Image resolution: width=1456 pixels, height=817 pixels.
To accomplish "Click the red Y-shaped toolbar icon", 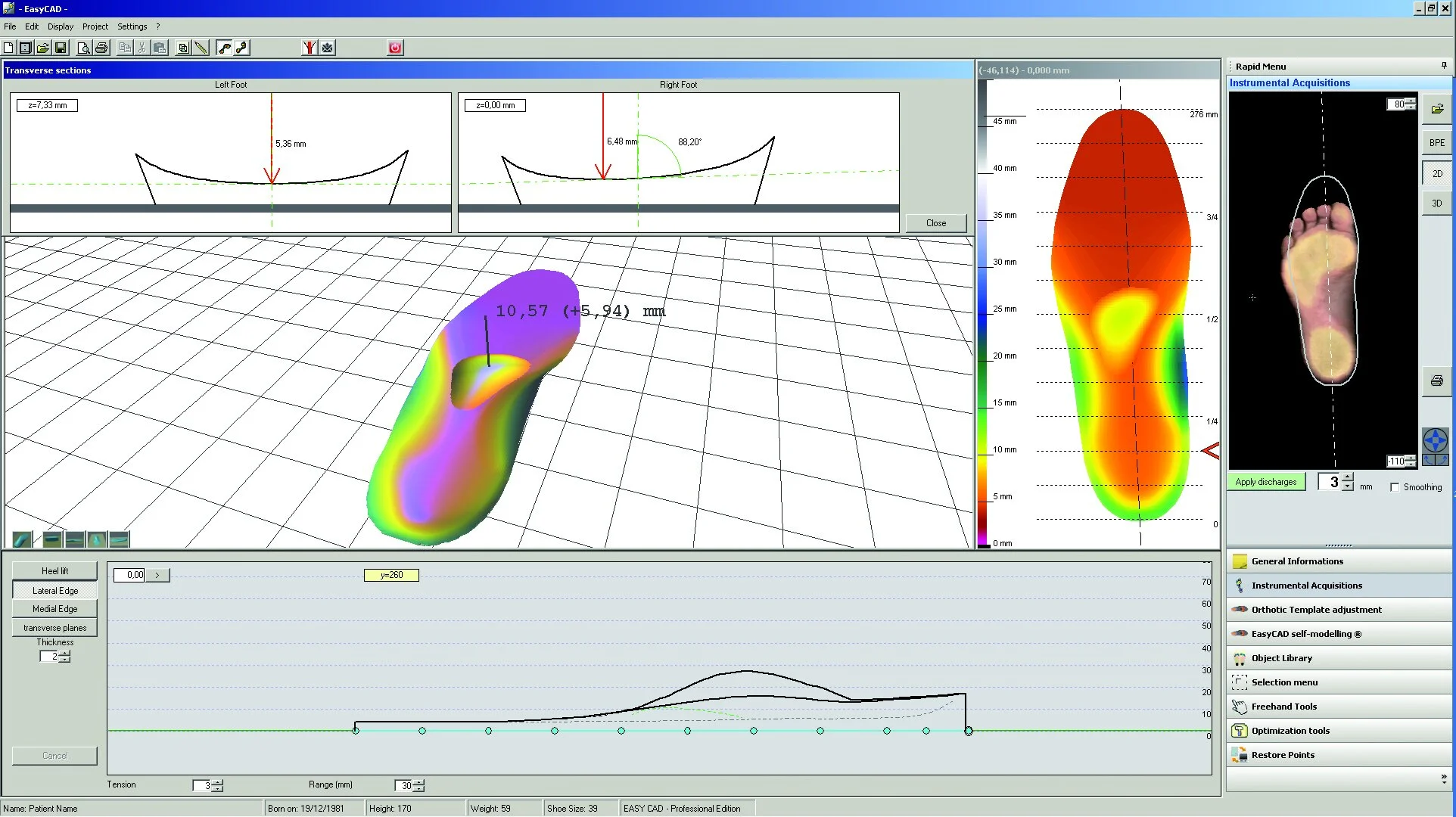I will (x=309, y=48).
